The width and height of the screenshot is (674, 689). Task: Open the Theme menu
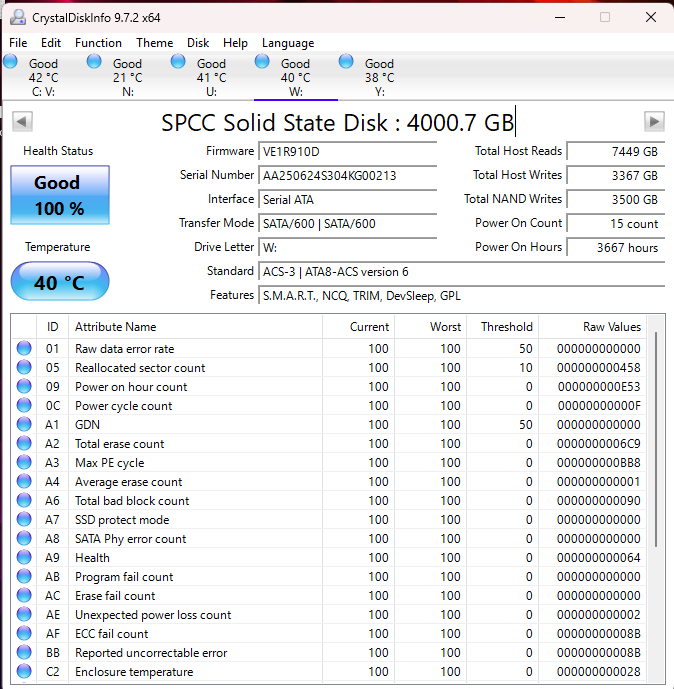(154, 43)
